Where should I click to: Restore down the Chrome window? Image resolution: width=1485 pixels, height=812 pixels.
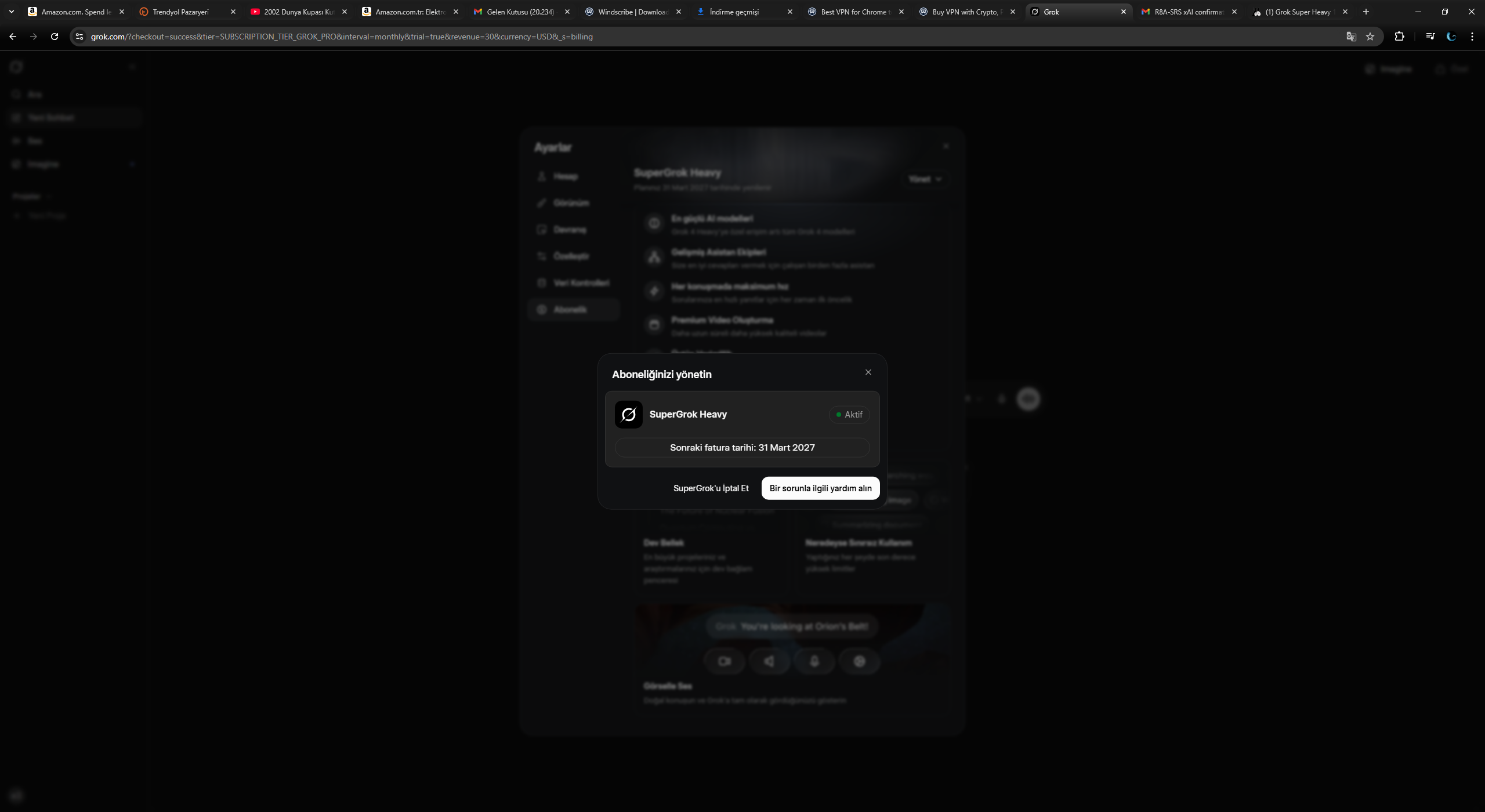click(1445, 12)
